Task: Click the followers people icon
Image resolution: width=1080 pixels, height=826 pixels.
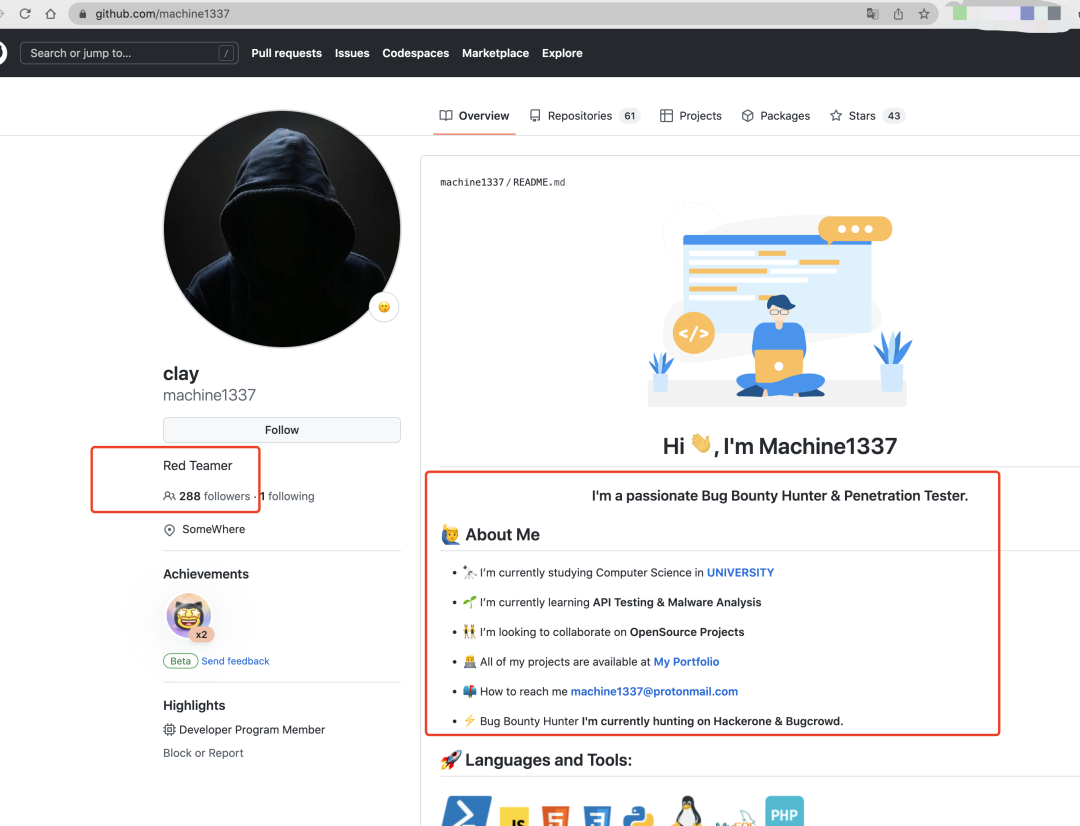Action: [x=169, y=496]
